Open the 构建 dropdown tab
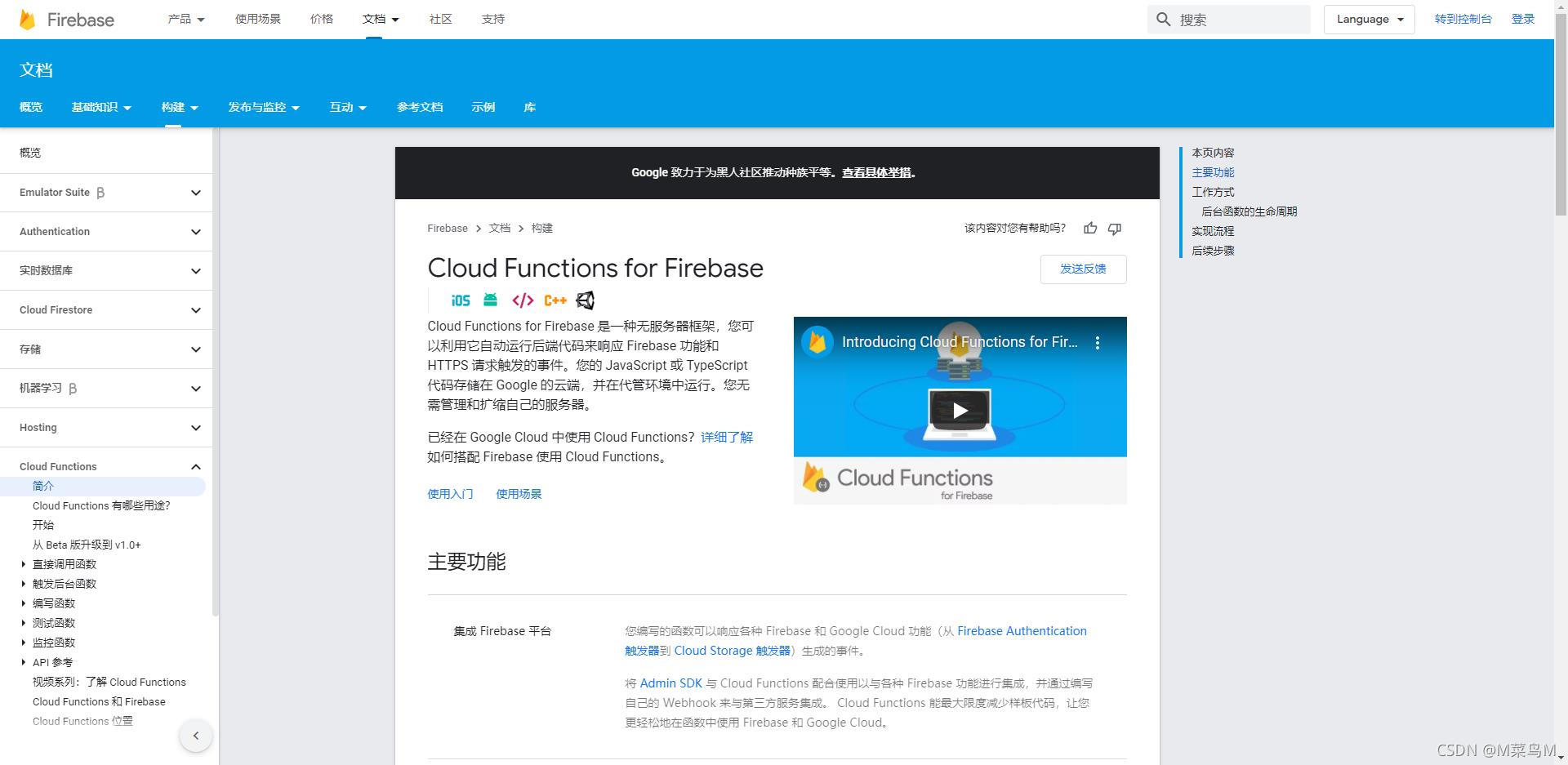1568x765 pixels. point(180,107)
